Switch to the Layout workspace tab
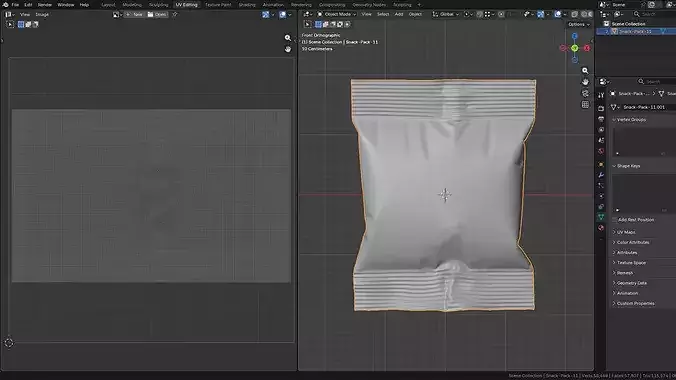 (108, 5)
